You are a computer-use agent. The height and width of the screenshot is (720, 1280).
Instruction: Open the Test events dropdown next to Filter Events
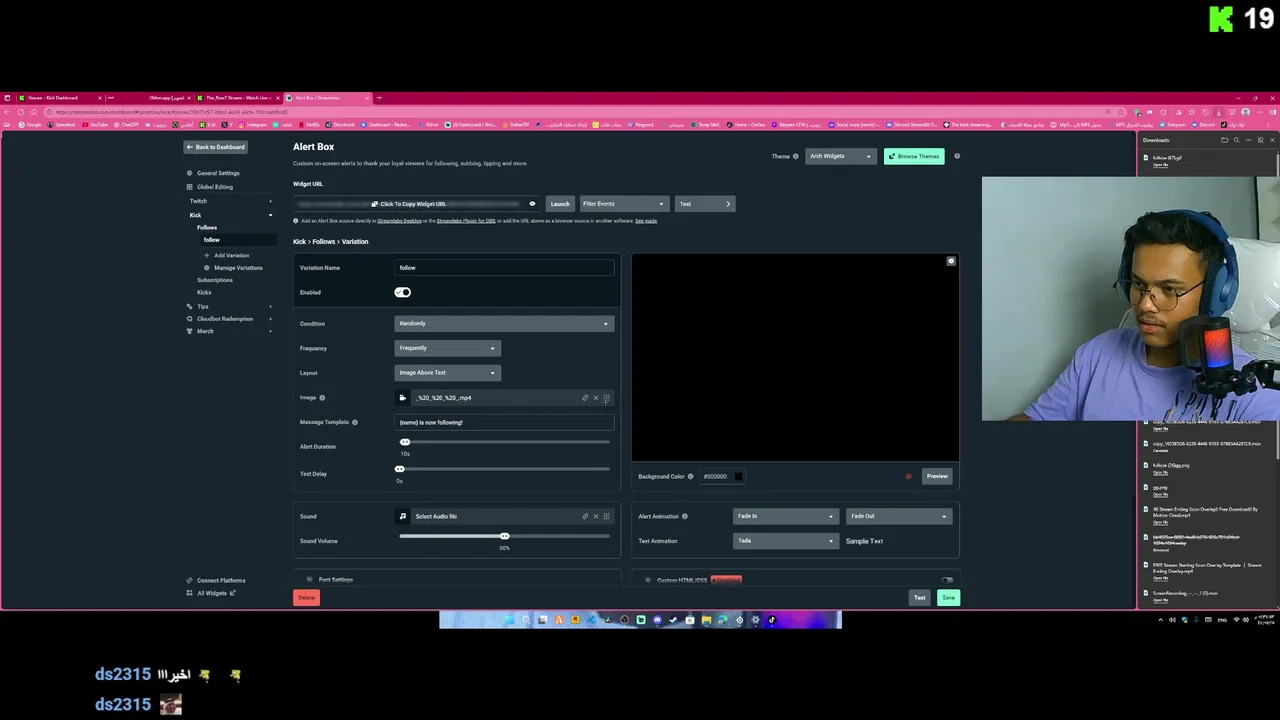(x=705, y=204)
